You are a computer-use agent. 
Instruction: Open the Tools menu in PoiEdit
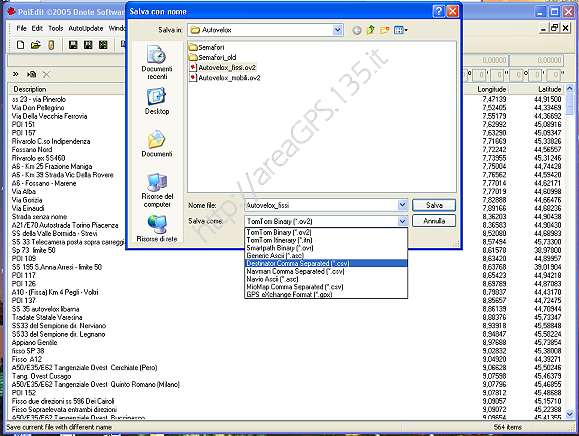56,28
